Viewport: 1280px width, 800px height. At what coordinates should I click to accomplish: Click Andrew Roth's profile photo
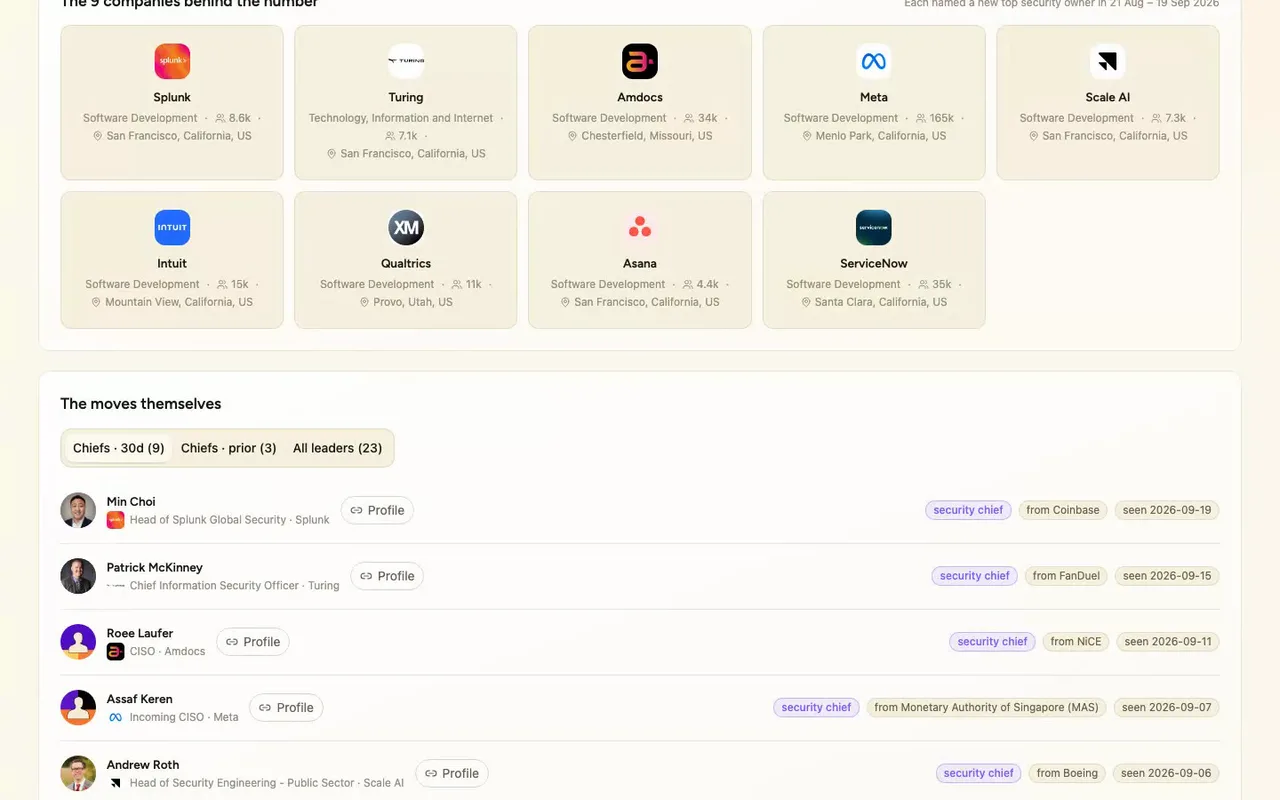click(x=78, y=774)
